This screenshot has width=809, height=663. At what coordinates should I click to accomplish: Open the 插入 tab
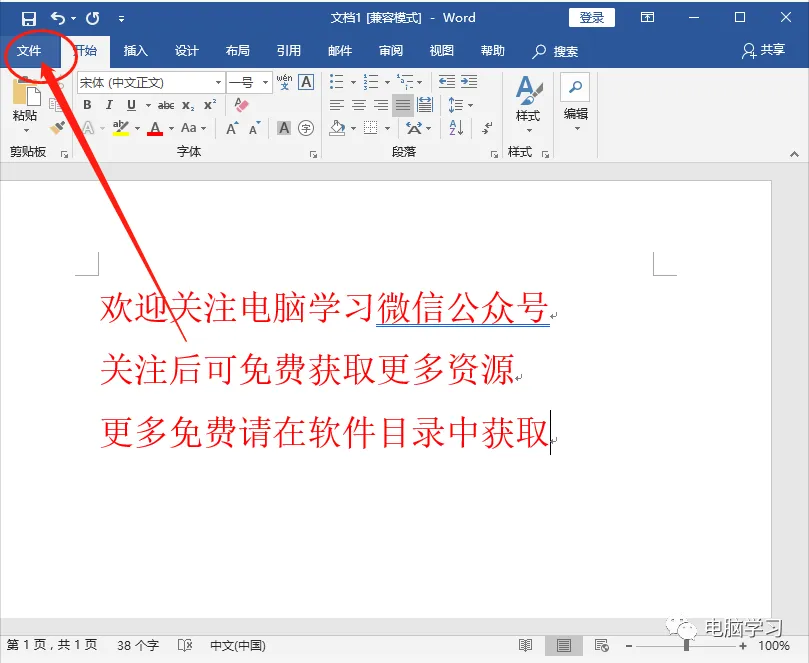tap(136, 51)
